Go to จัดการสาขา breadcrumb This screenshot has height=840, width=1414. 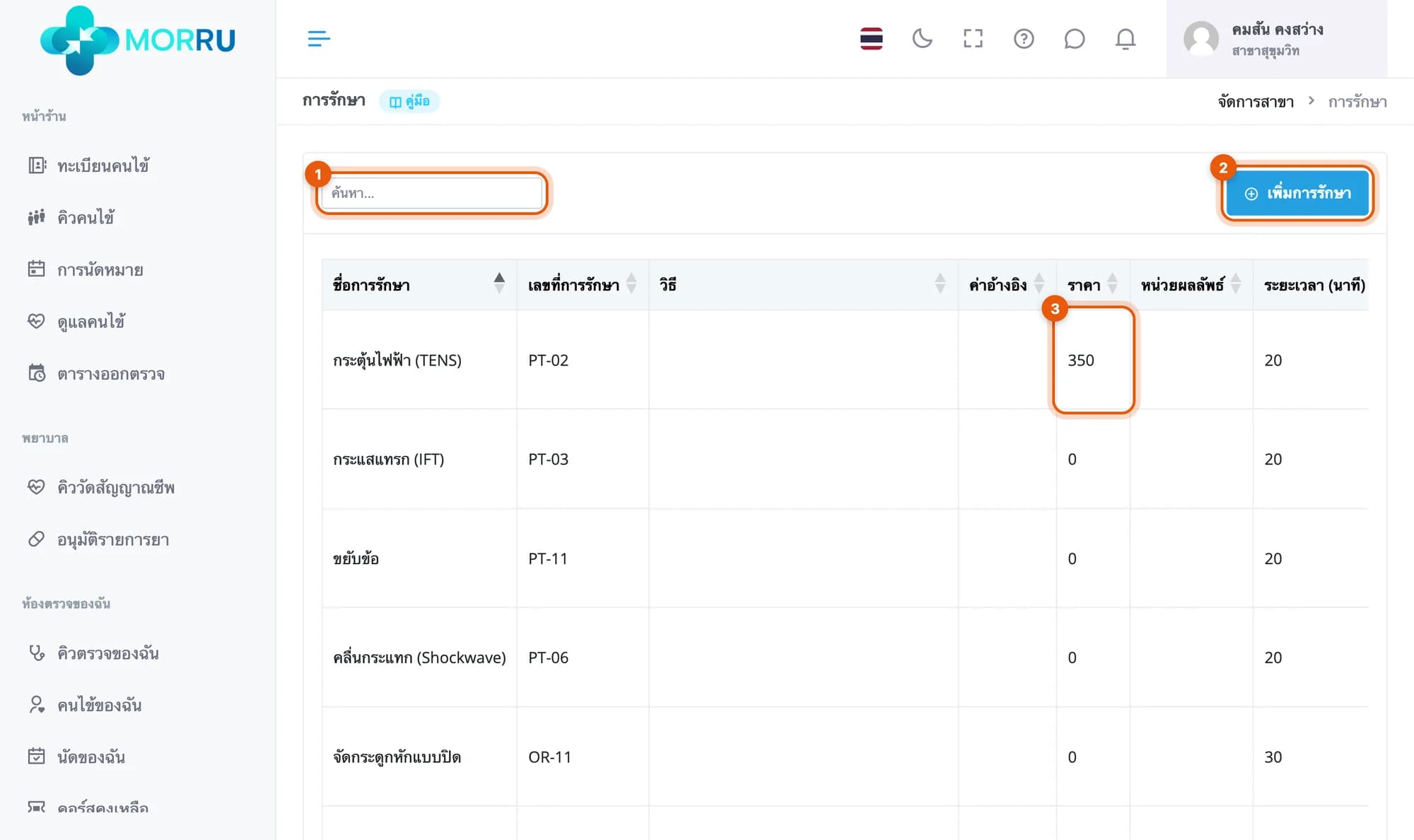1256,102
